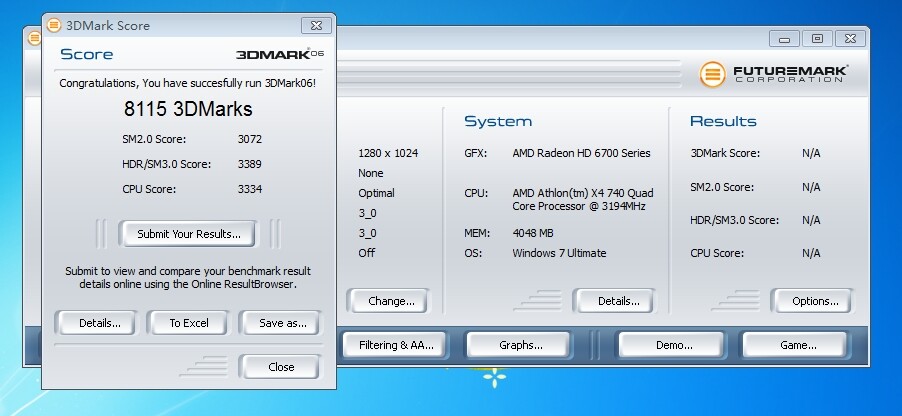The image size is (902, 416).
Task: Open the Graphs feature
Action: 520,345
